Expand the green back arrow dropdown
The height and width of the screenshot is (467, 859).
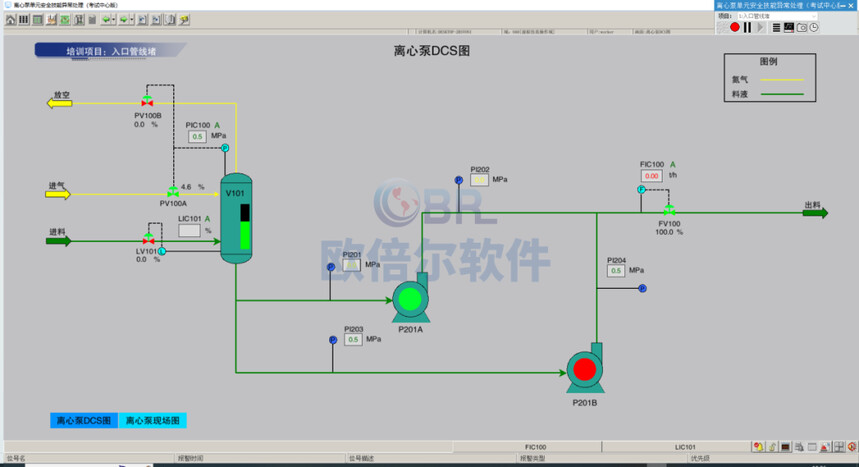click(x=113, y=20)
